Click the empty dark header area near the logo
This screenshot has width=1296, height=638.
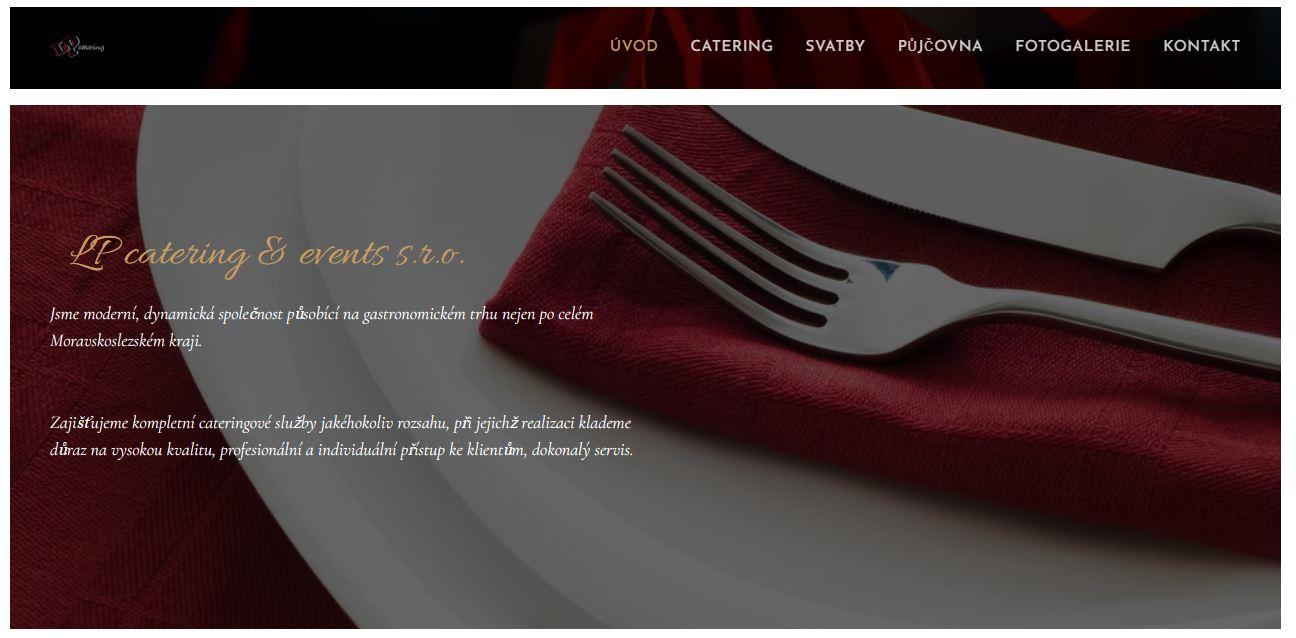[x=350, y=47]
